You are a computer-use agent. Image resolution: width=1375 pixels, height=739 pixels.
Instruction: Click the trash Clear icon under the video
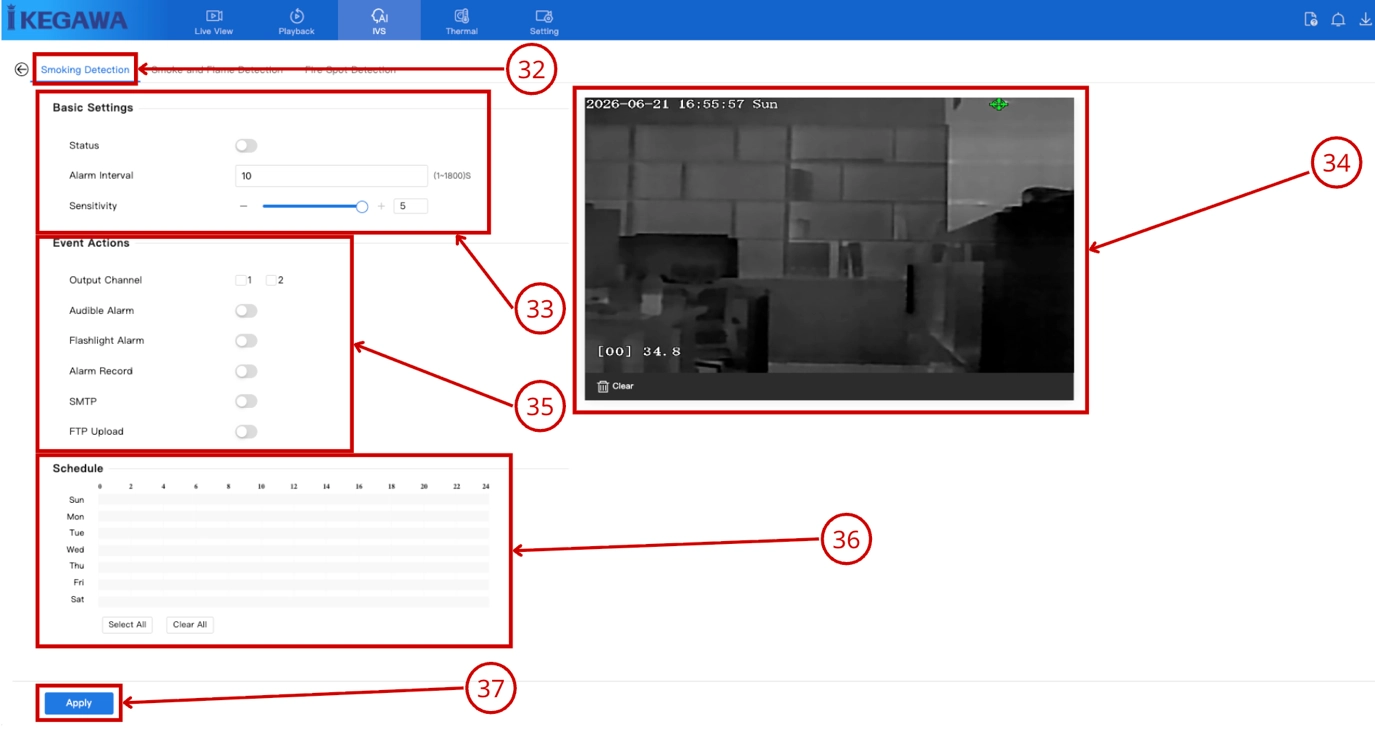[603, 386]
